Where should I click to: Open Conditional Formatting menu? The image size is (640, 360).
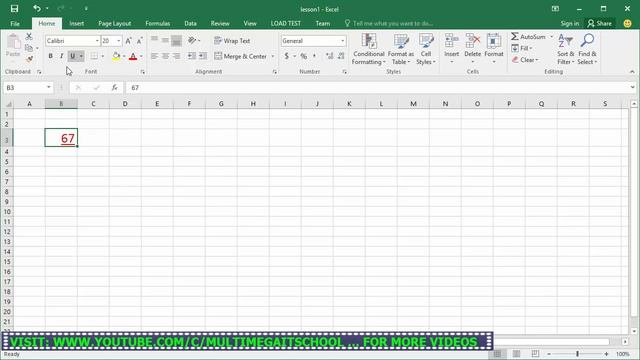tap(369, 49)
